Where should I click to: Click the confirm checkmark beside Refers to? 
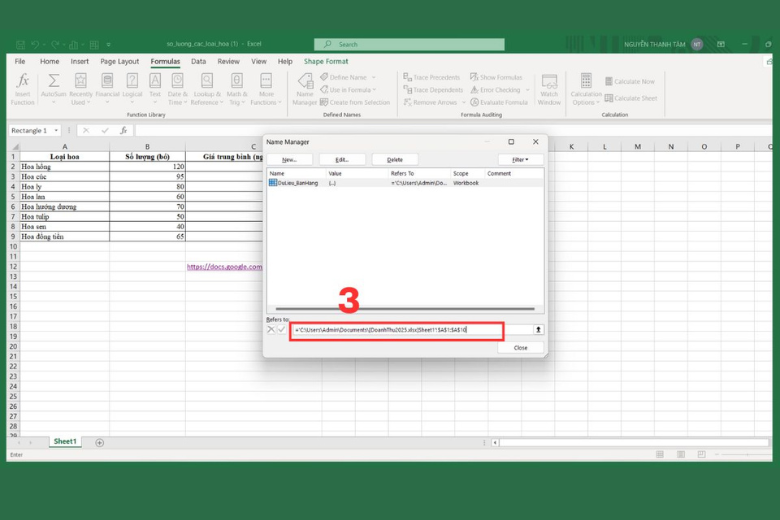click(x=282, y=329)
